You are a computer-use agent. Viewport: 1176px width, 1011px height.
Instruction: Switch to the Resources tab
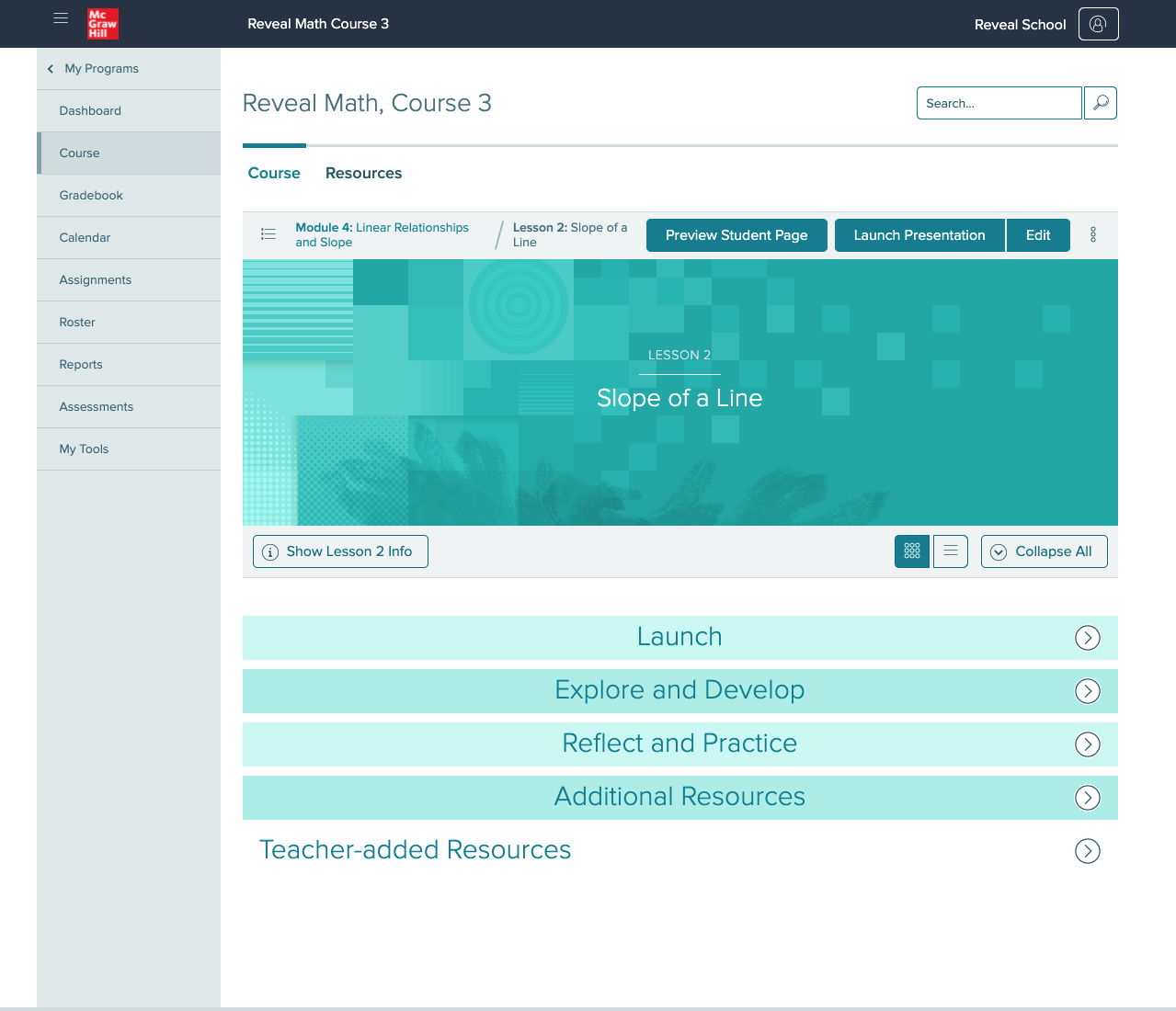[363, 173]
